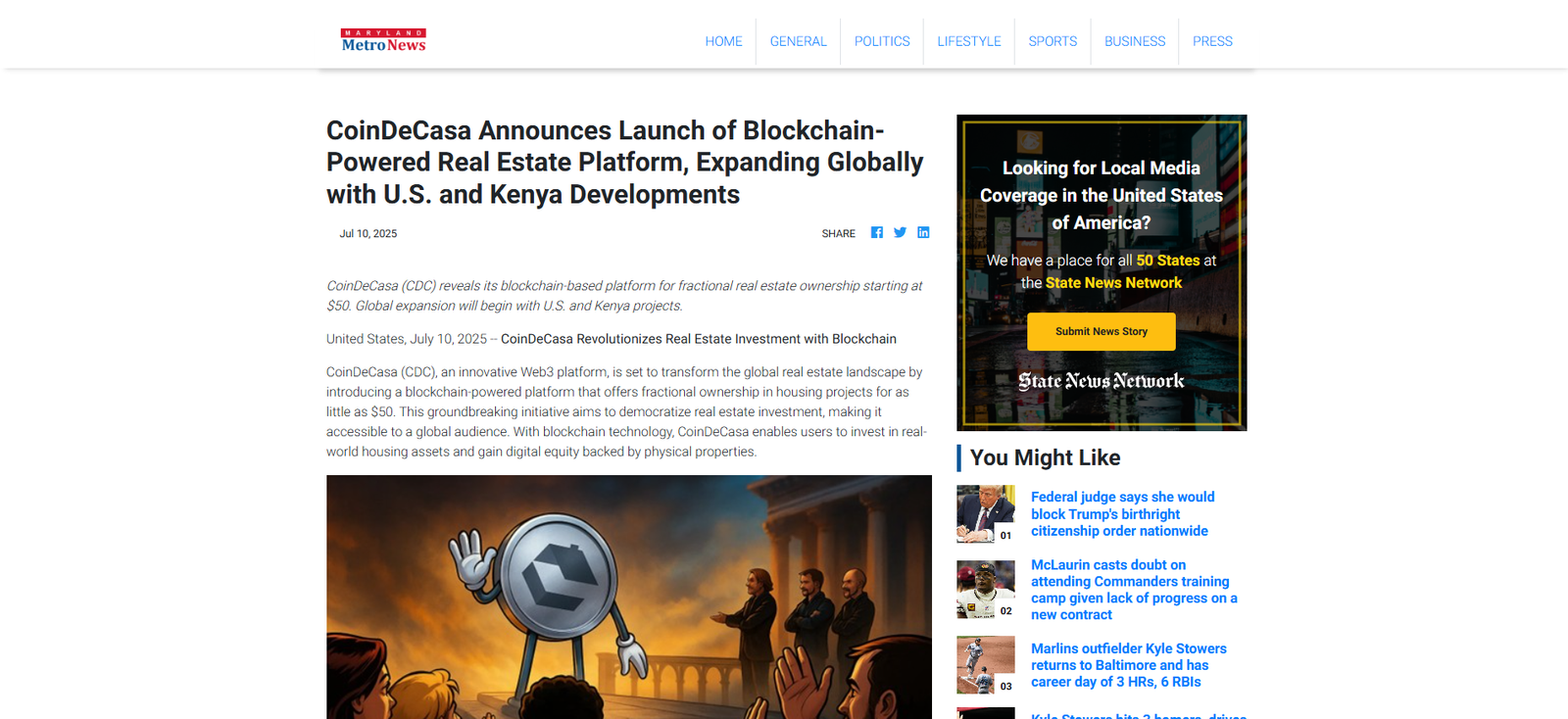
Task: Click the baseball thumbnail numbered 03
Action: [986, 665]
